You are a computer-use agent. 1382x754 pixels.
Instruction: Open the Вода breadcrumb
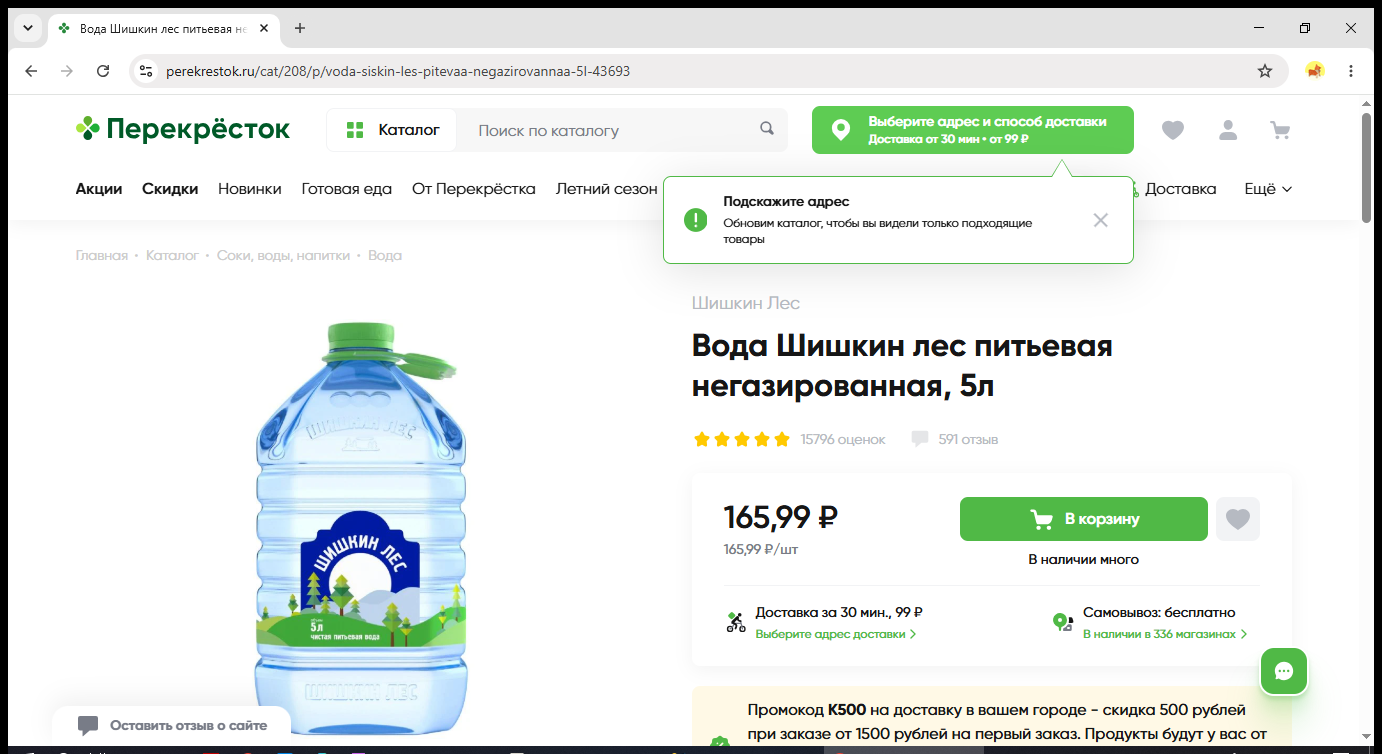(x=385, y=256)
